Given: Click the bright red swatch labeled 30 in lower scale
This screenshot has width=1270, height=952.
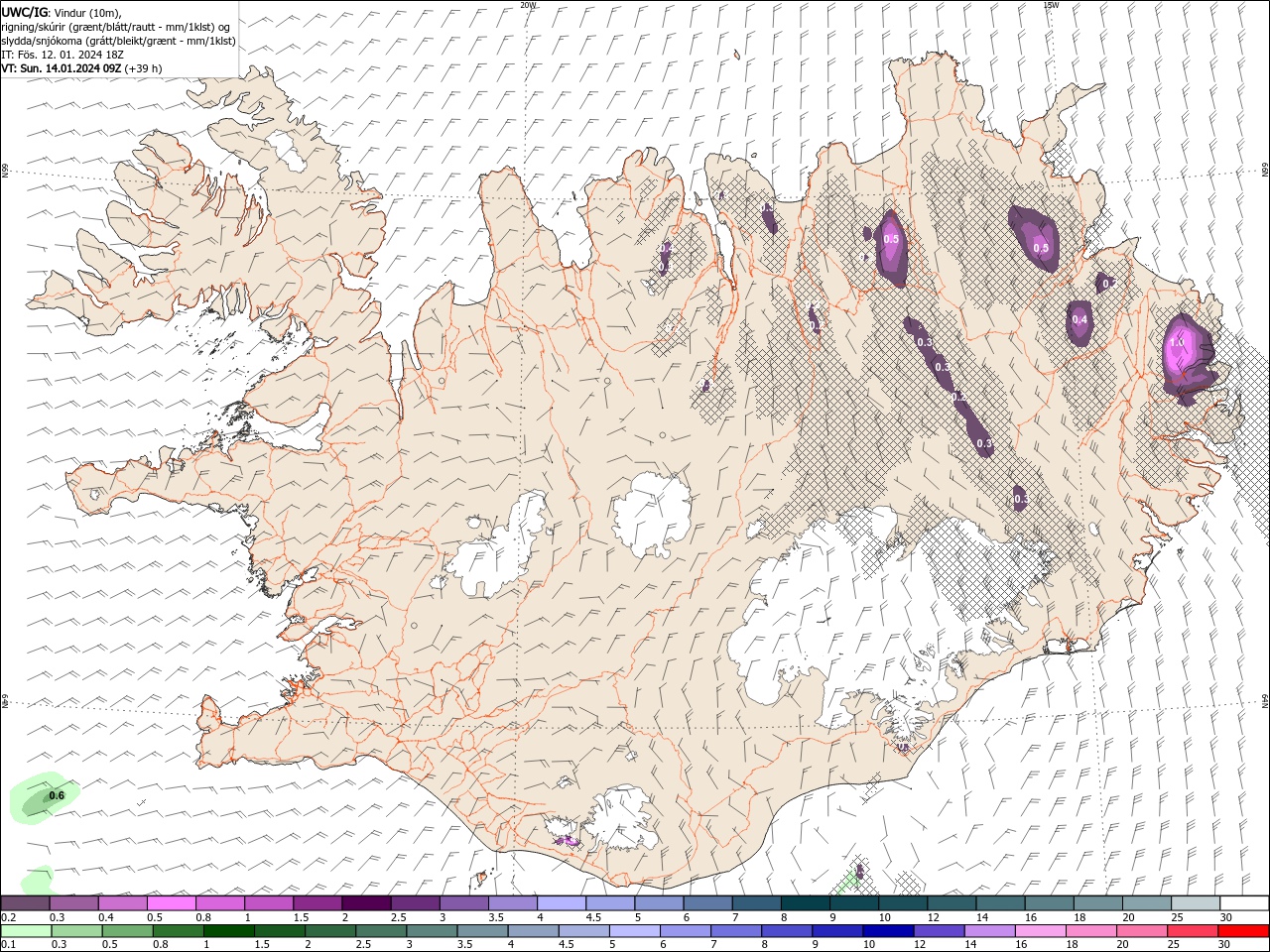Looking at the screenshot, I should click(x=1244, y=931).
